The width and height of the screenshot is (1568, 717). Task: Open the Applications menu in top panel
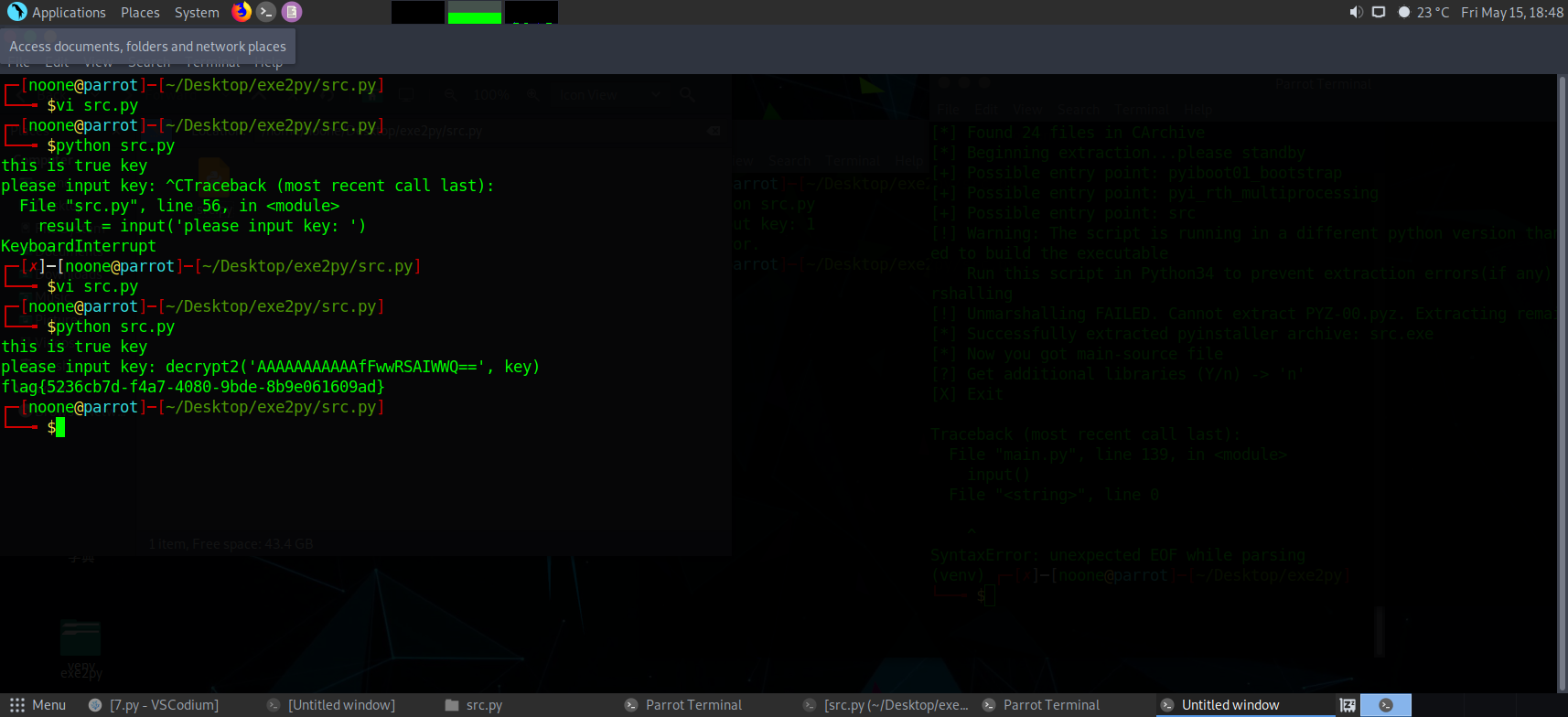click(69, 13)
